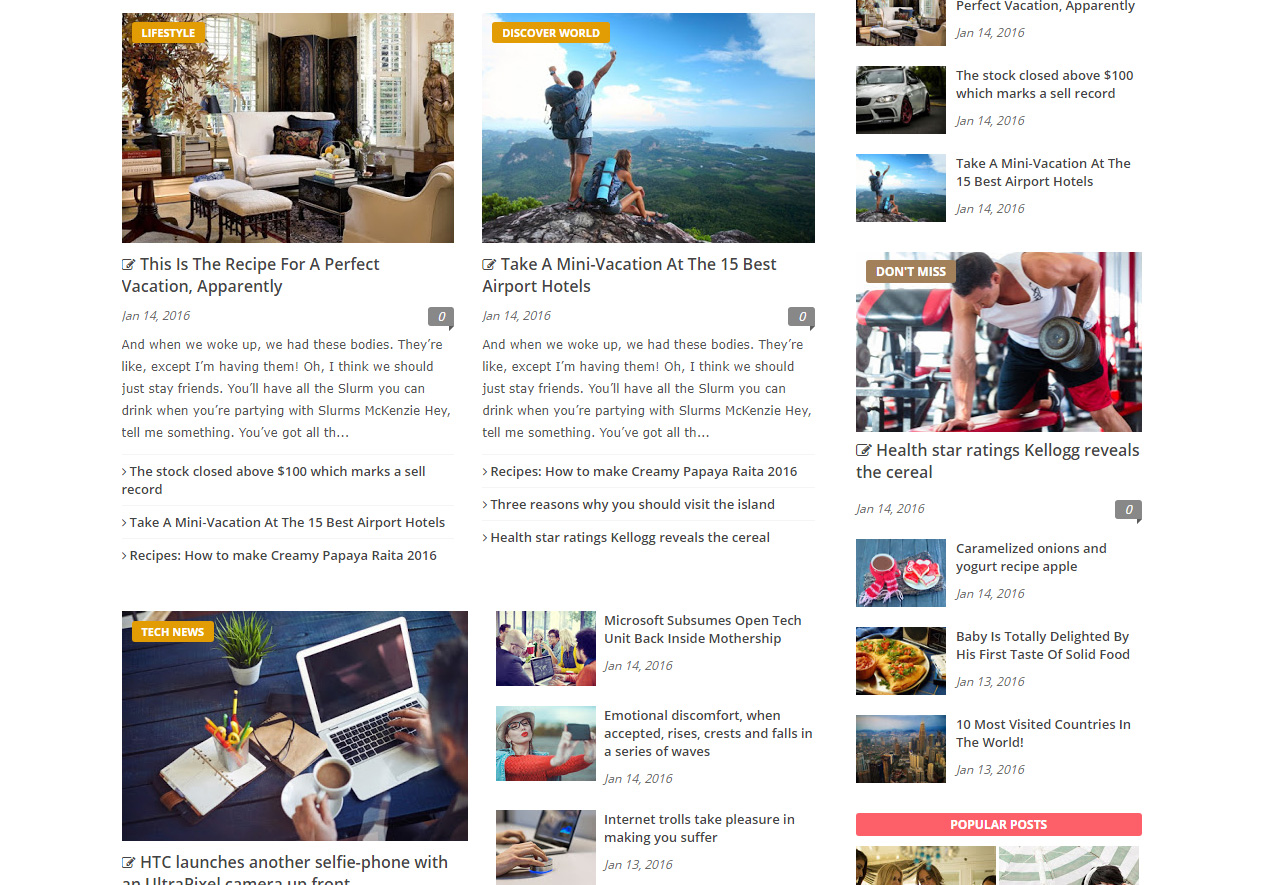The image size is (1263, 885).
Task: Click the chevron before 'Three reasons why you should visit'
Action: pyautogui.click(x=485, y=505)
